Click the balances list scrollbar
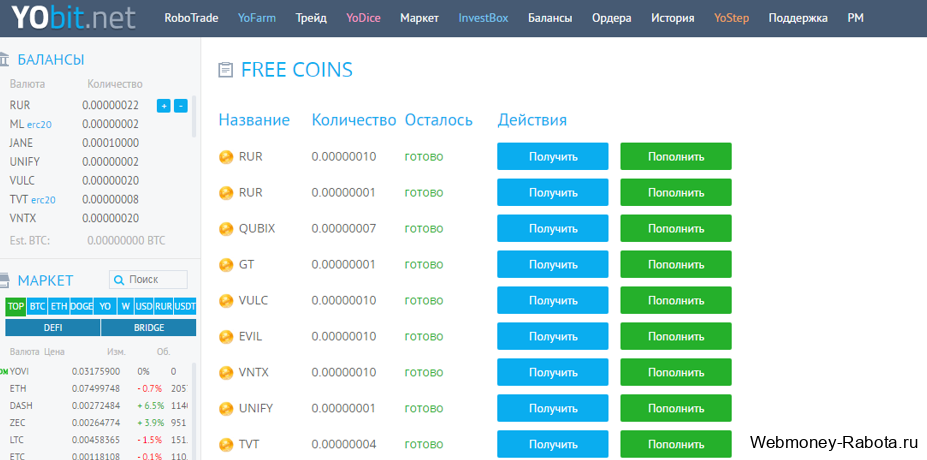927x460 pixels. (194, 116)
